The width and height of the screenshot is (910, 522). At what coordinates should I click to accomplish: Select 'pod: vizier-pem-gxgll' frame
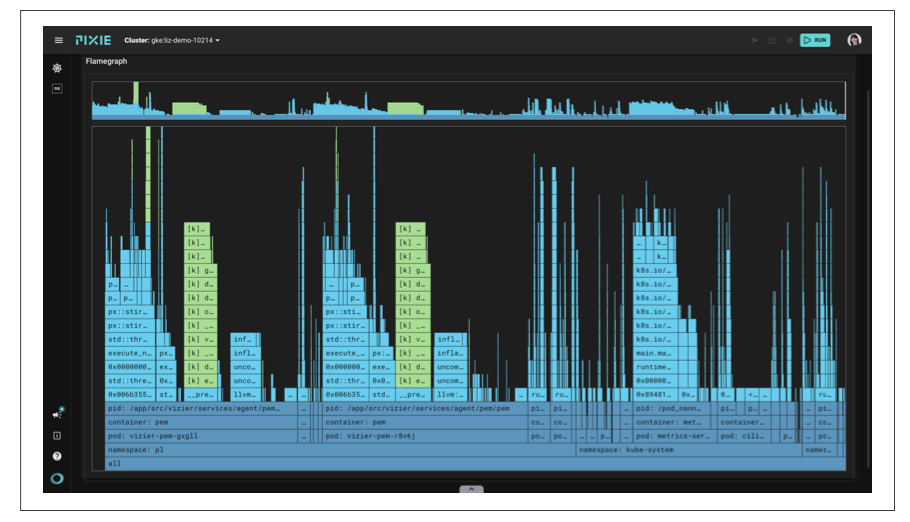[x=201, y=436]
